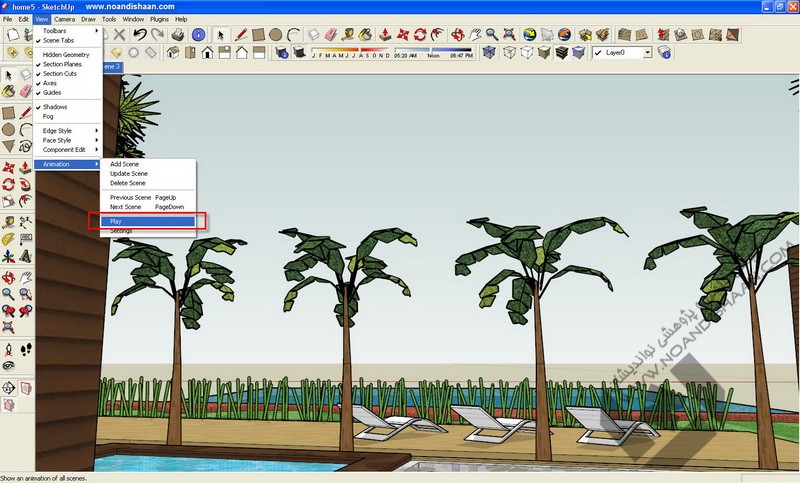Click the Print icon in the toolbar
This screenshot has width=800, height=483.
pos(176,34)
